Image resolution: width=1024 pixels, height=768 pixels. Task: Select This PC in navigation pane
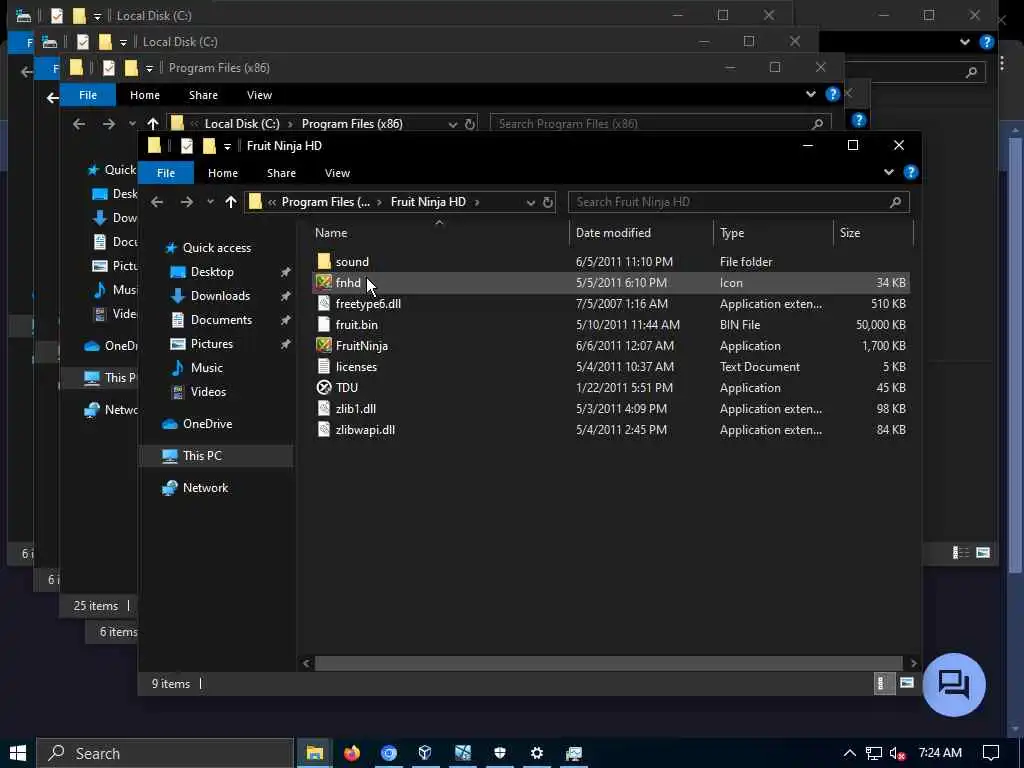[x=202, y=456]
